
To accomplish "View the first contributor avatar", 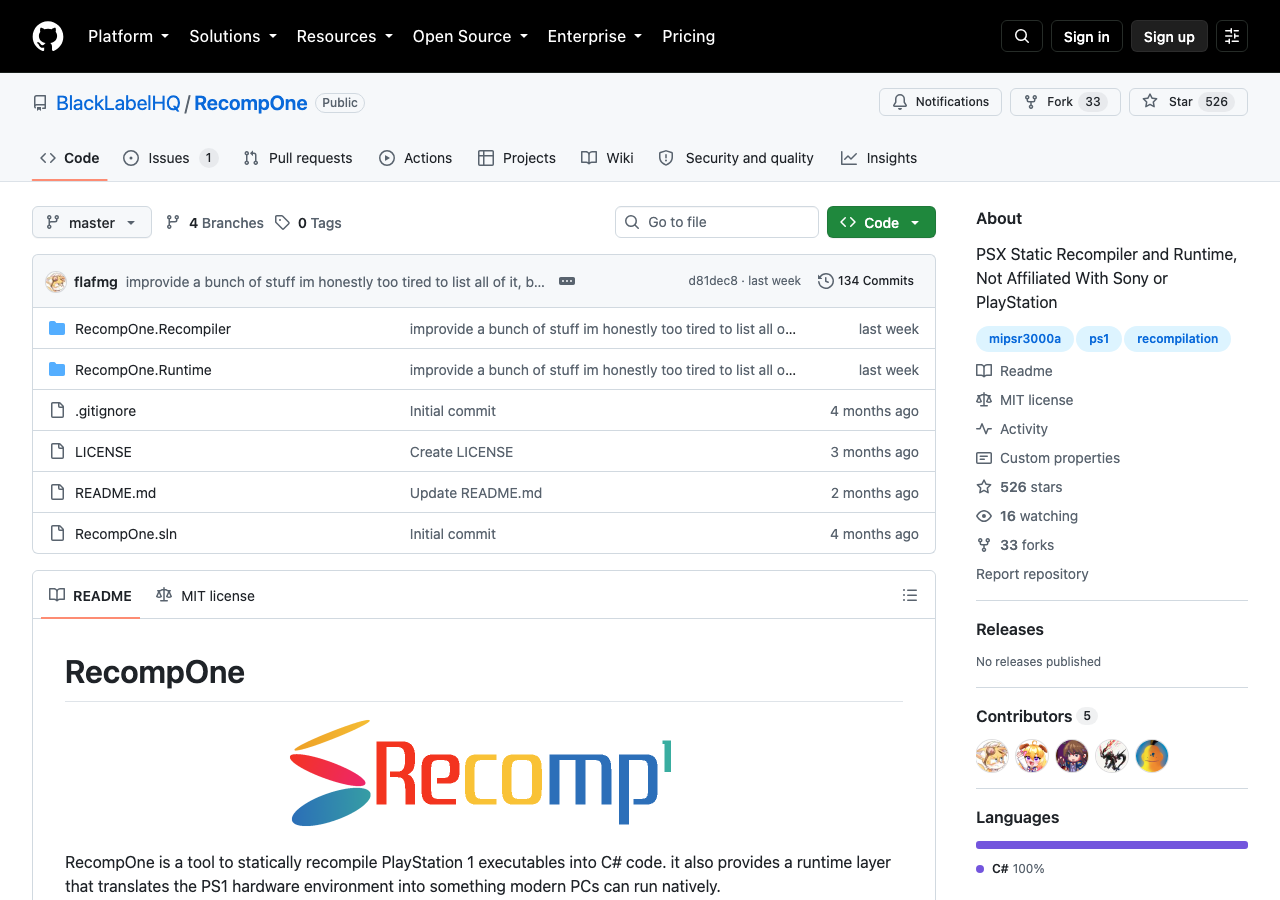I will (x=992, y=756).
